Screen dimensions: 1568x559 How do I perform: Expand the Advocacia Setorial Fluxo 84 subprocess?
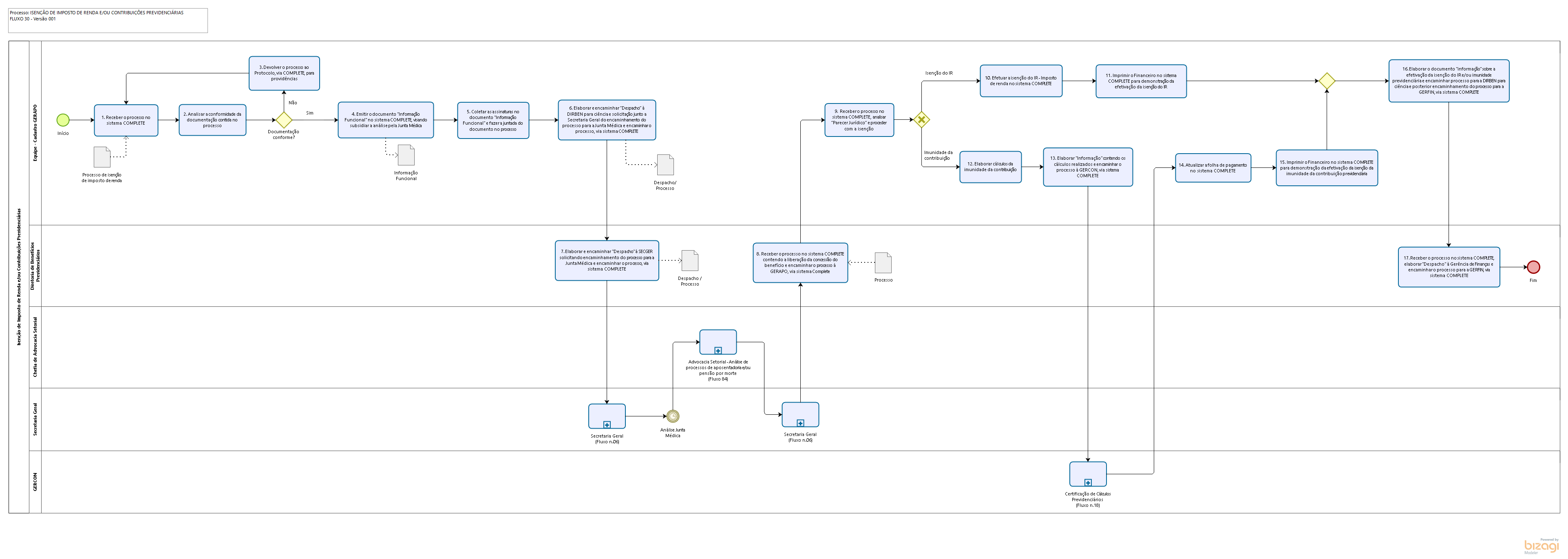[718, 350]
